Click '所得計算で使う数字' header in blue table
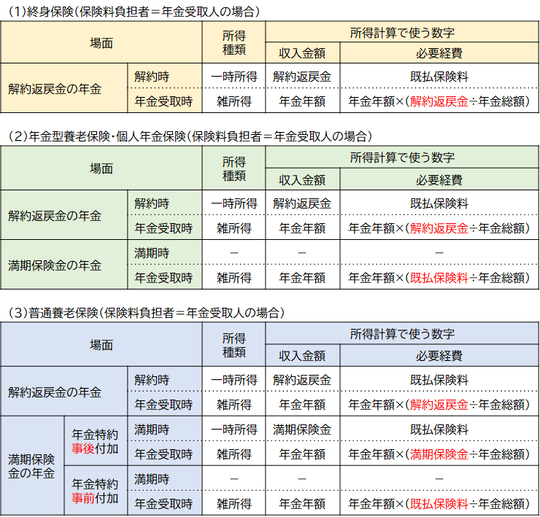Viewport: 540px width, 517px height. [402, 334]
